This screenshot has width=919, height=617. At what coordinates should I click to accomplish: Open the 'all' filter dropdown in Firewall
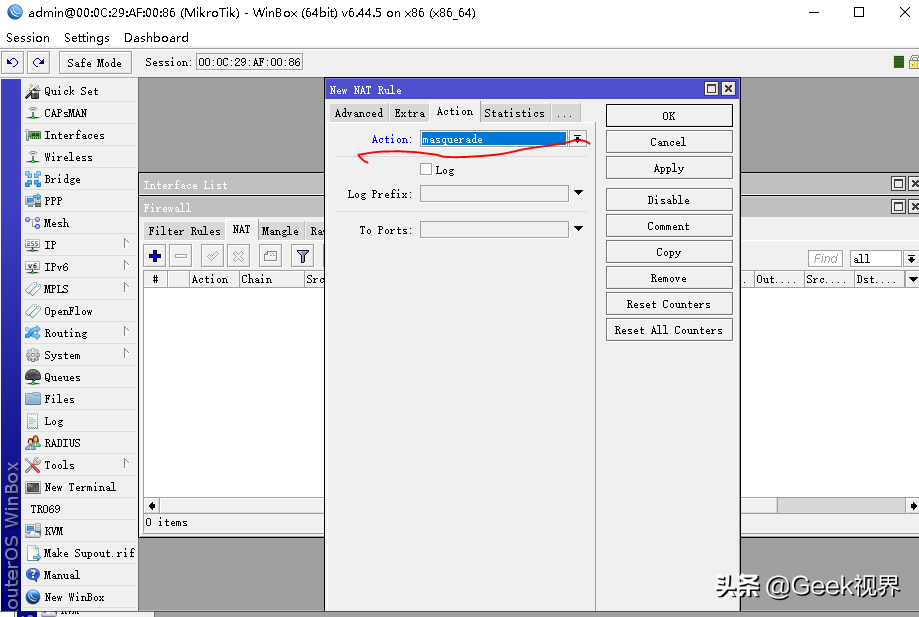click(x=911, y=258)
